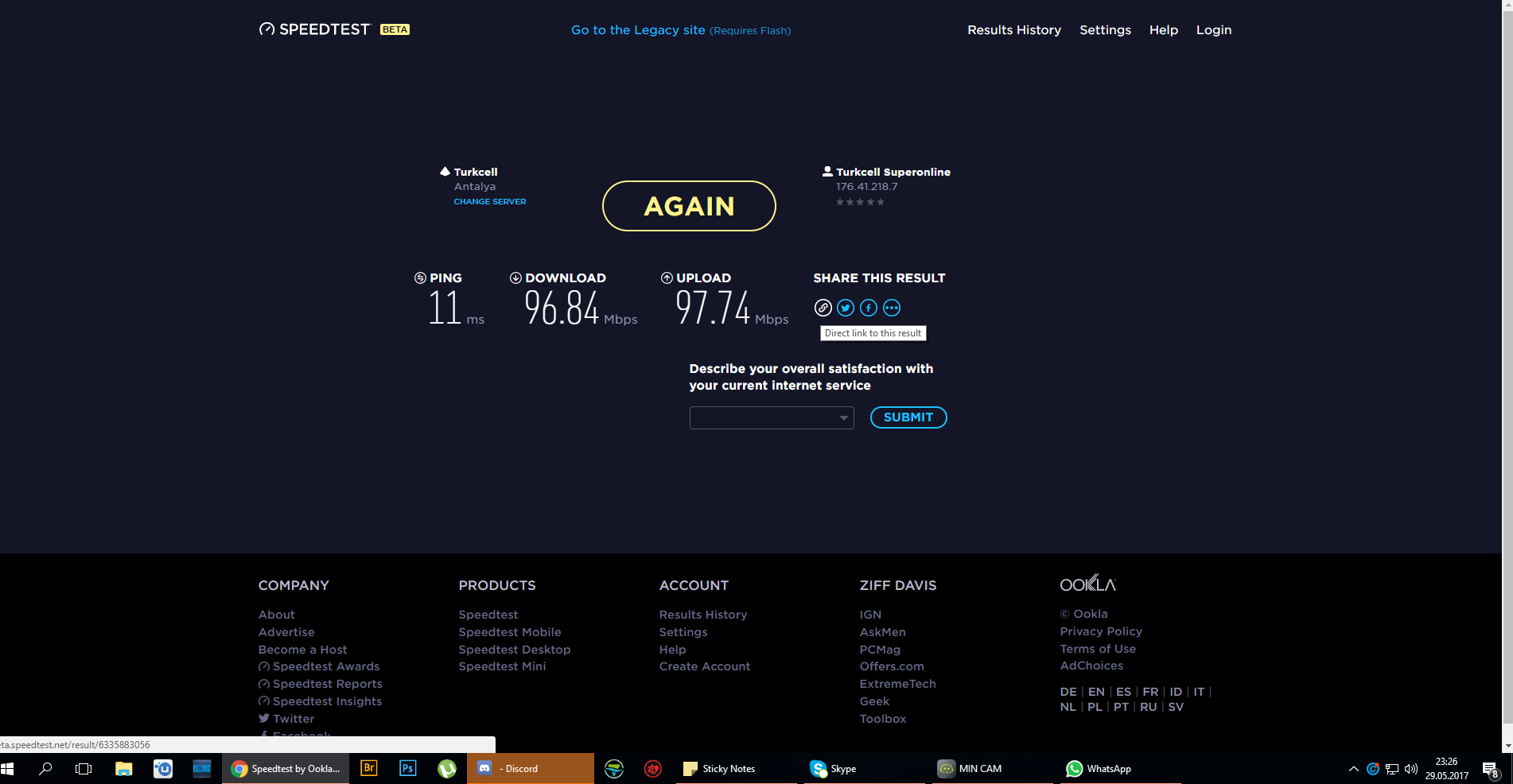Screen dimensions: 1513x784
Task: Open Help in header
Action: pyautogui.click(x=1163, y=30)
